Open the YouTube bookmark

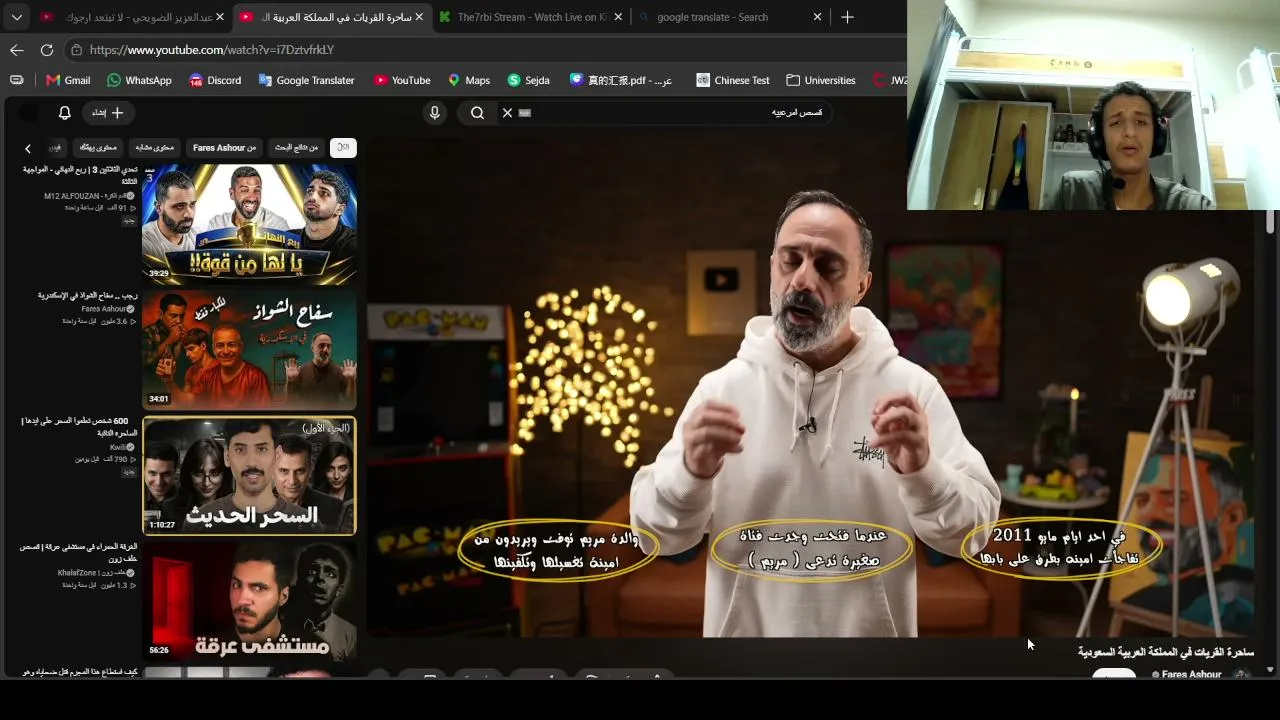click(x=401, y=80)
